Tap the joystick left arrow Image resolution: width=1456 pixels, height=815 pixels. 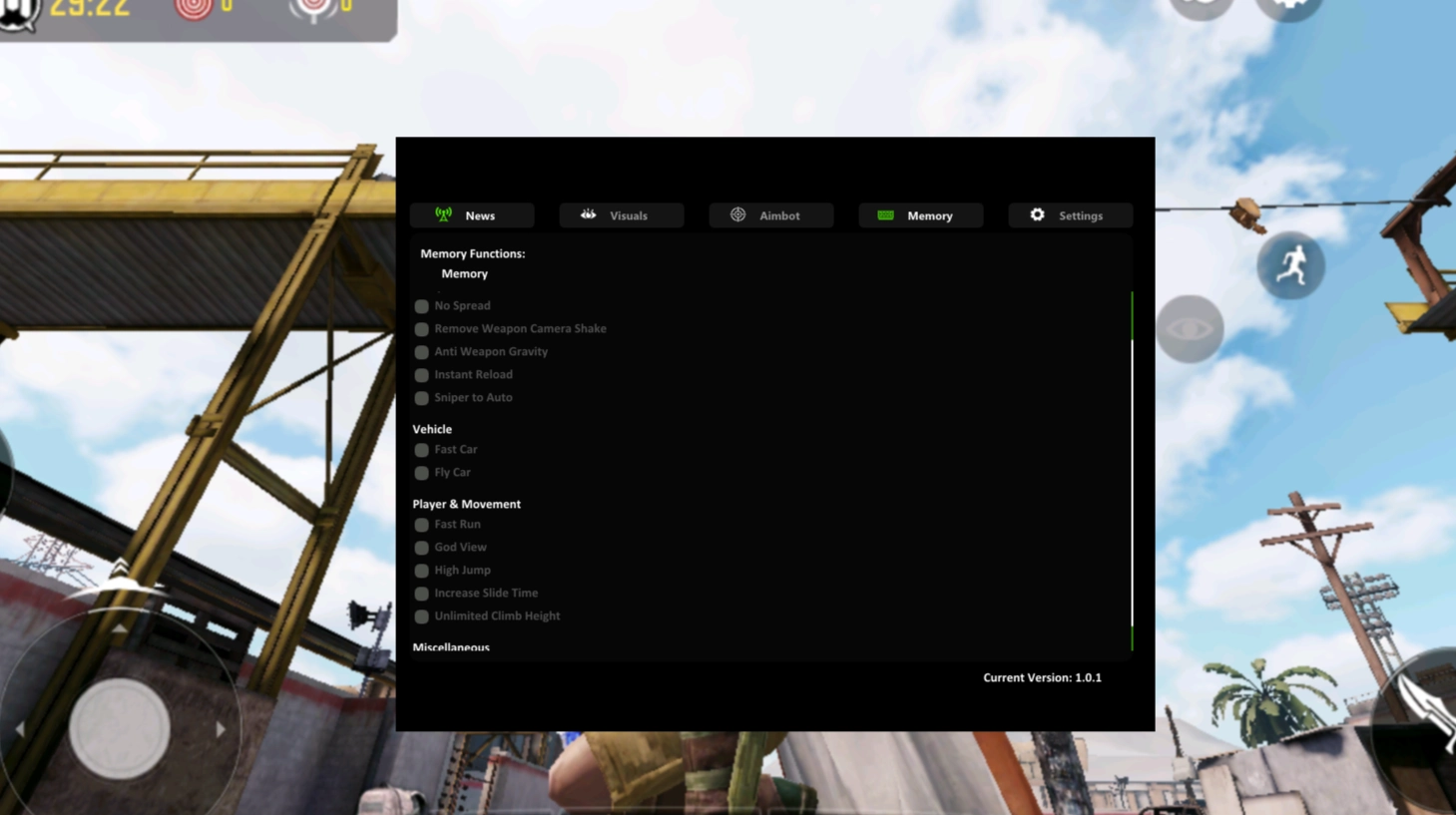[19, 729]
